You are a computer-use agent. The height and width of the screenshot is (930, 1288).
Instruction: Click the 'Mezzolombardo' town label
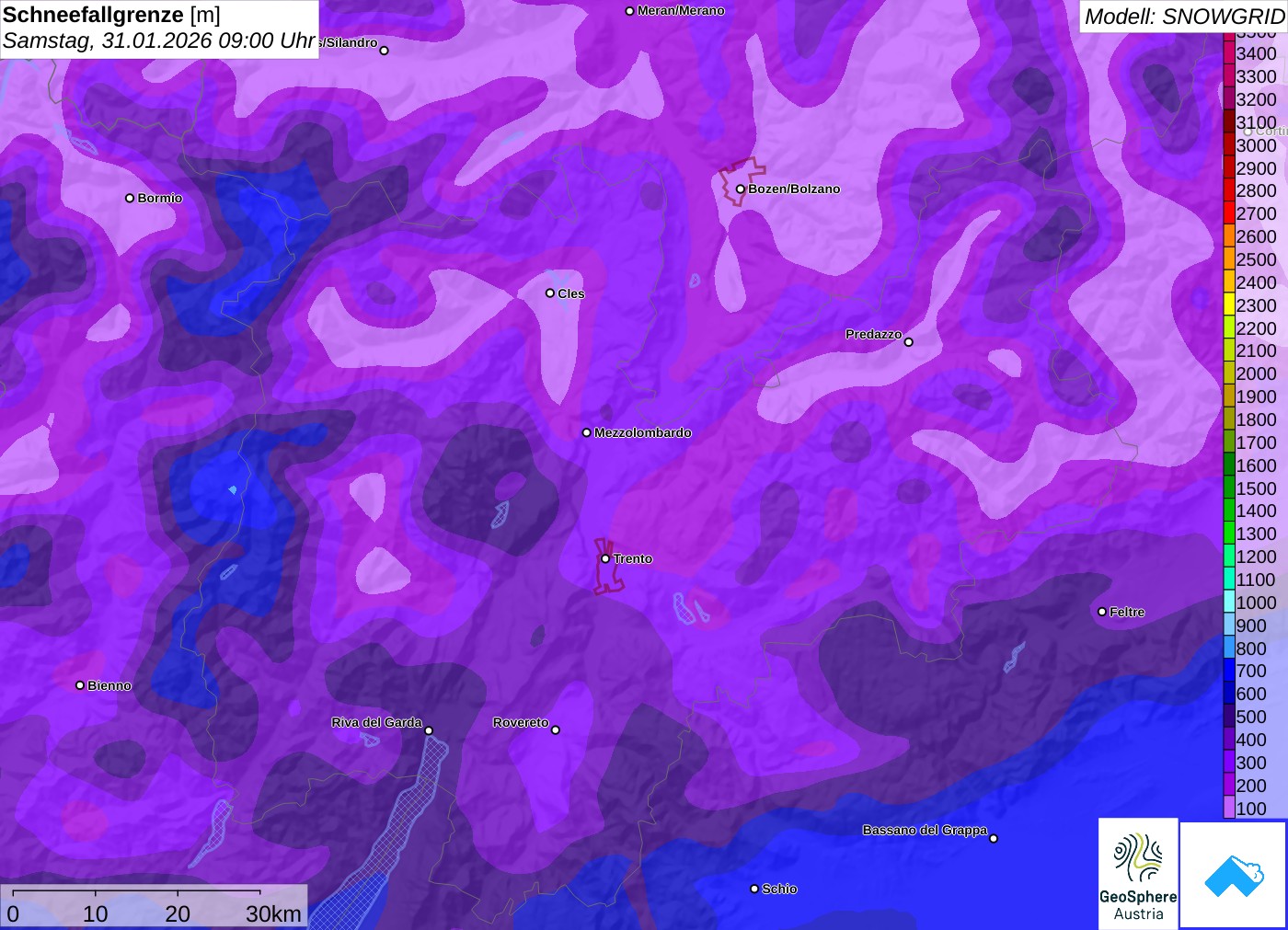[643, 432]
